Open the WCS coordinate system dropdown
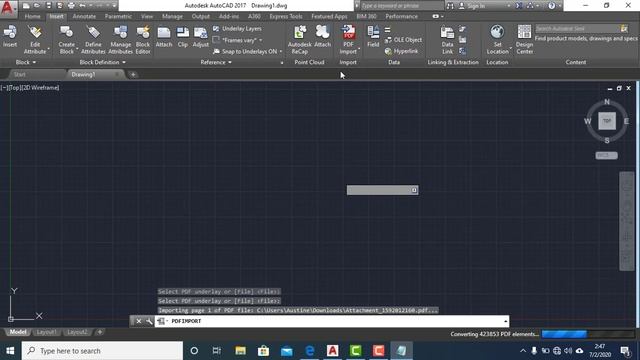The height and width of the screenshot is (360, 640). (606, 156)
